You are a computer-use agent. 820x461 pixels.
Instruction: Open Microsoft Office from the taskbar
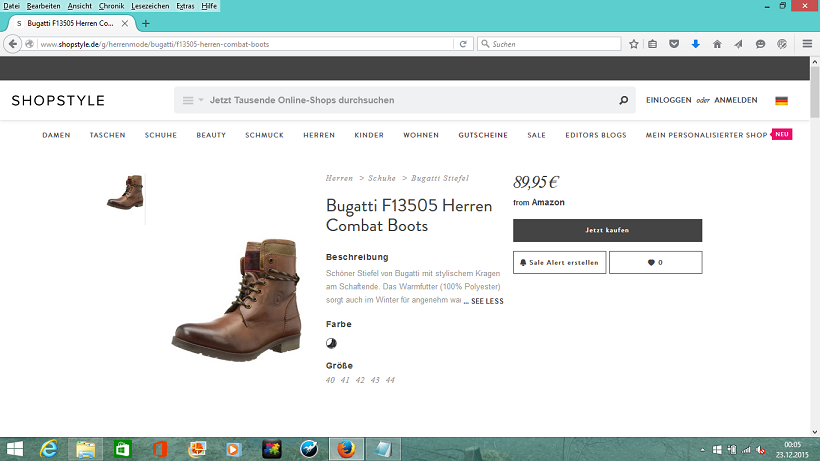click(x=160, y=449)
